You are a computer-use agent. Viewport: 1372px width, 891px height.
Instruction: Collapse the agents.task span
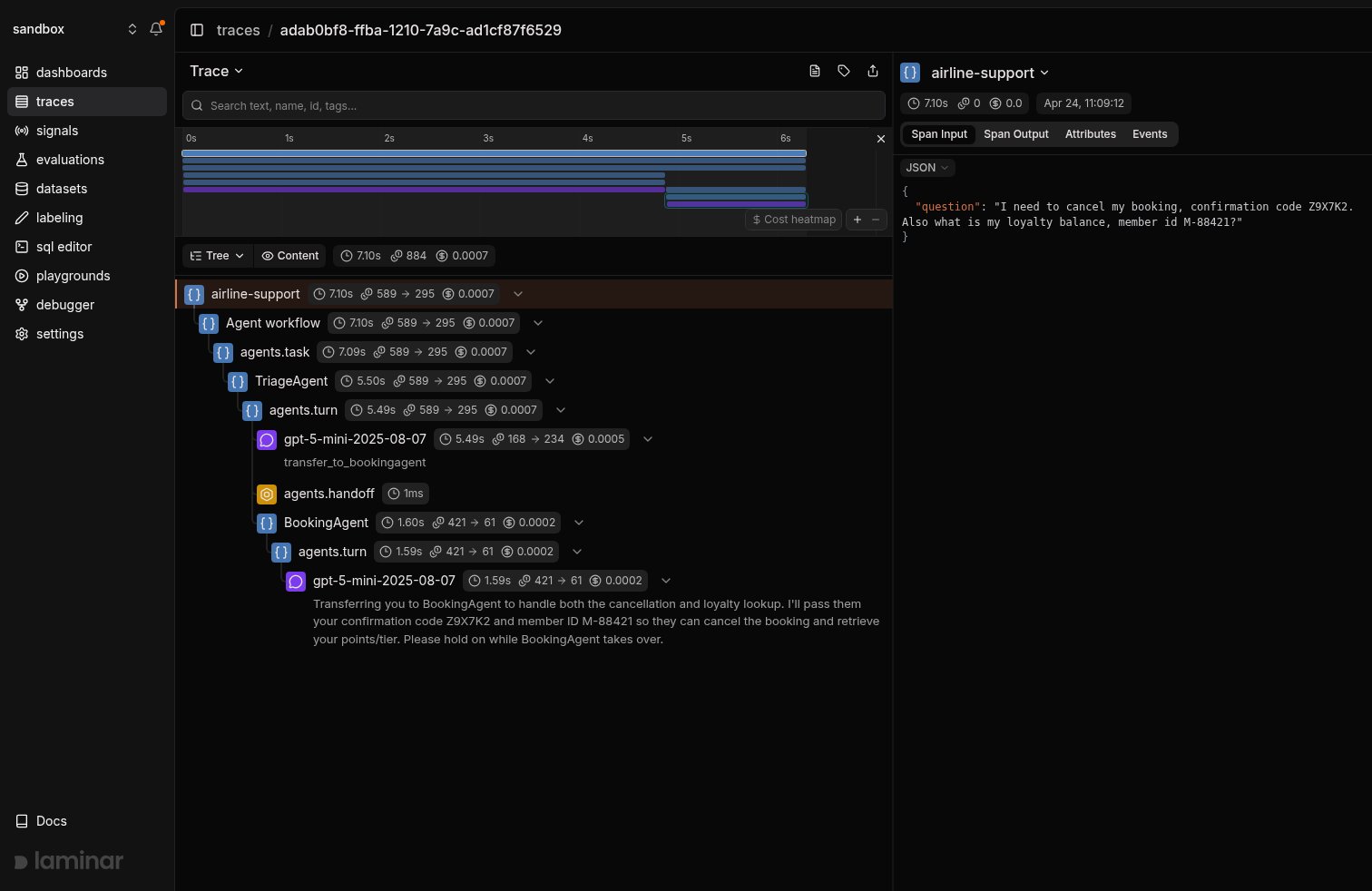(531, 352)
